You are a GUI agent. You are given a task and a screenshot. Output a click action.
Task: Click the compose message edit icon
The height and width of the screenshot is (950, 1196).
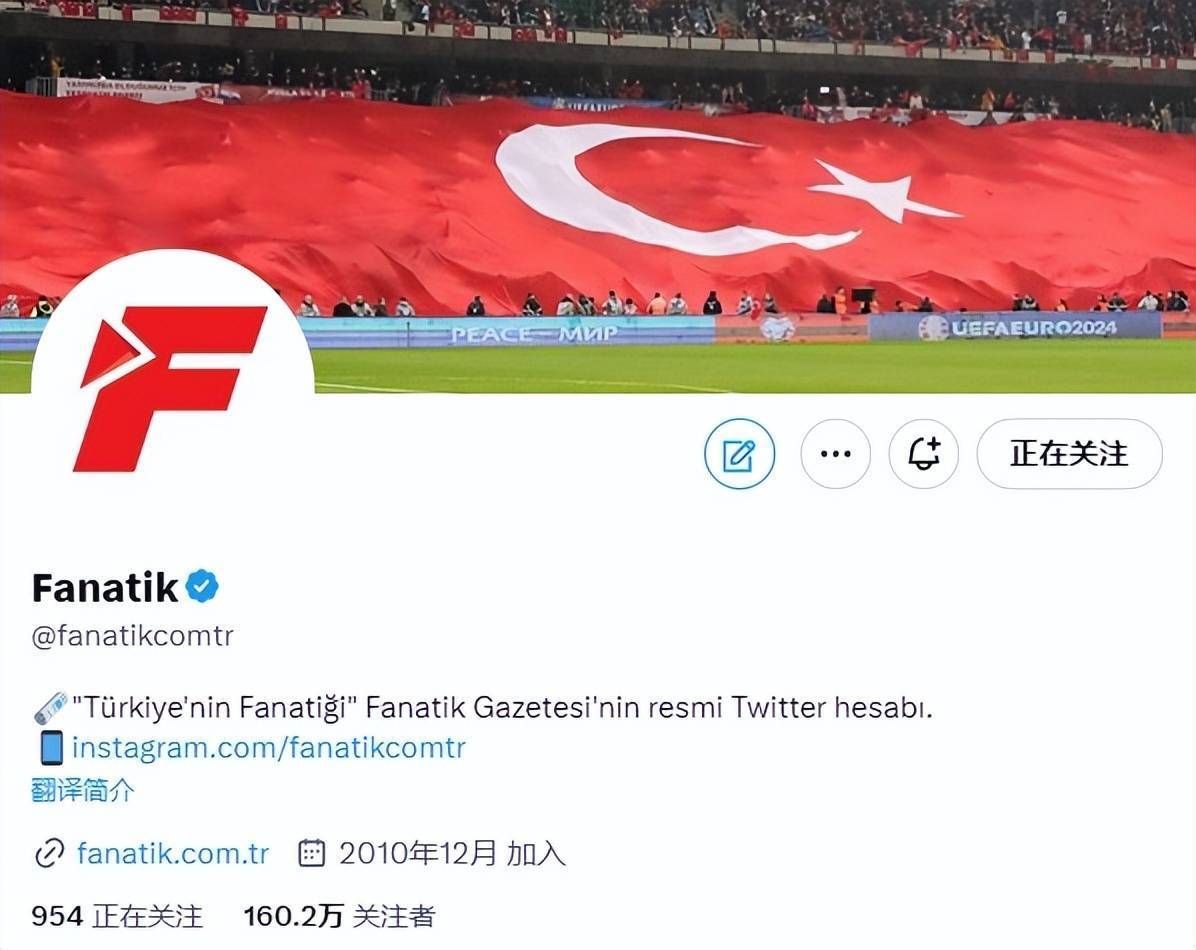[x=739, y=454]
